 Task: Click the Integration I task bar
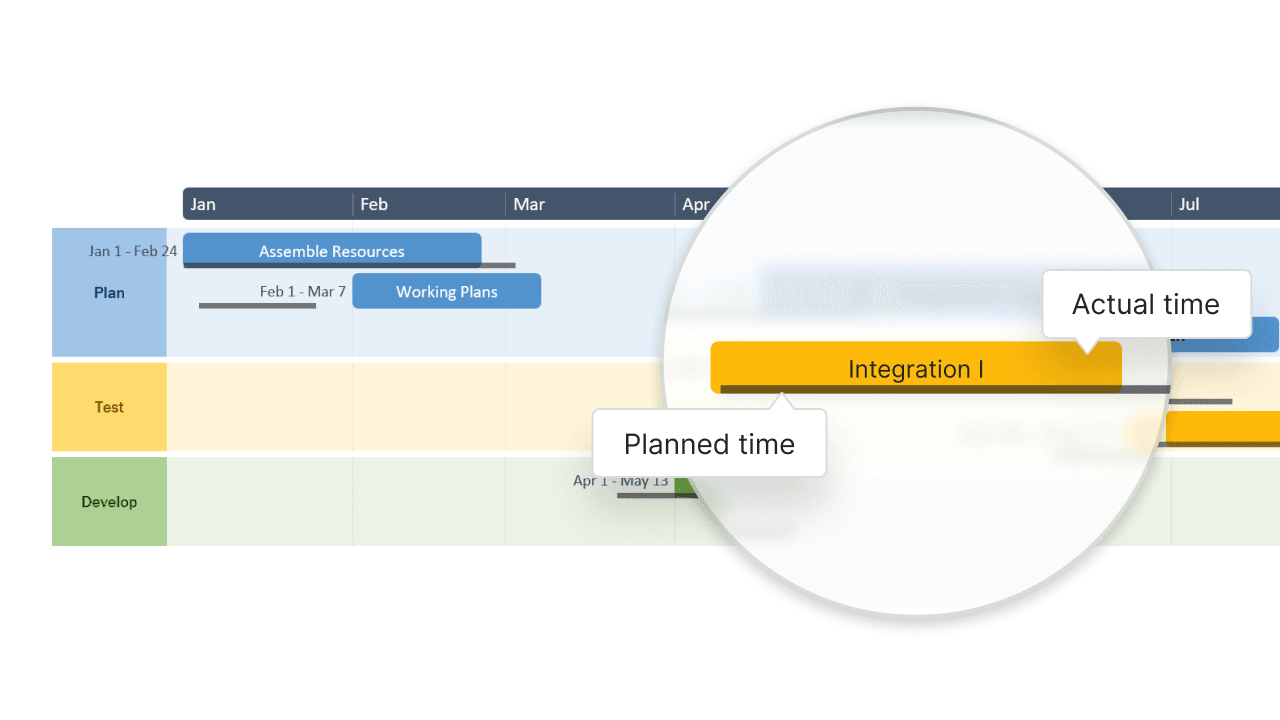915,366
